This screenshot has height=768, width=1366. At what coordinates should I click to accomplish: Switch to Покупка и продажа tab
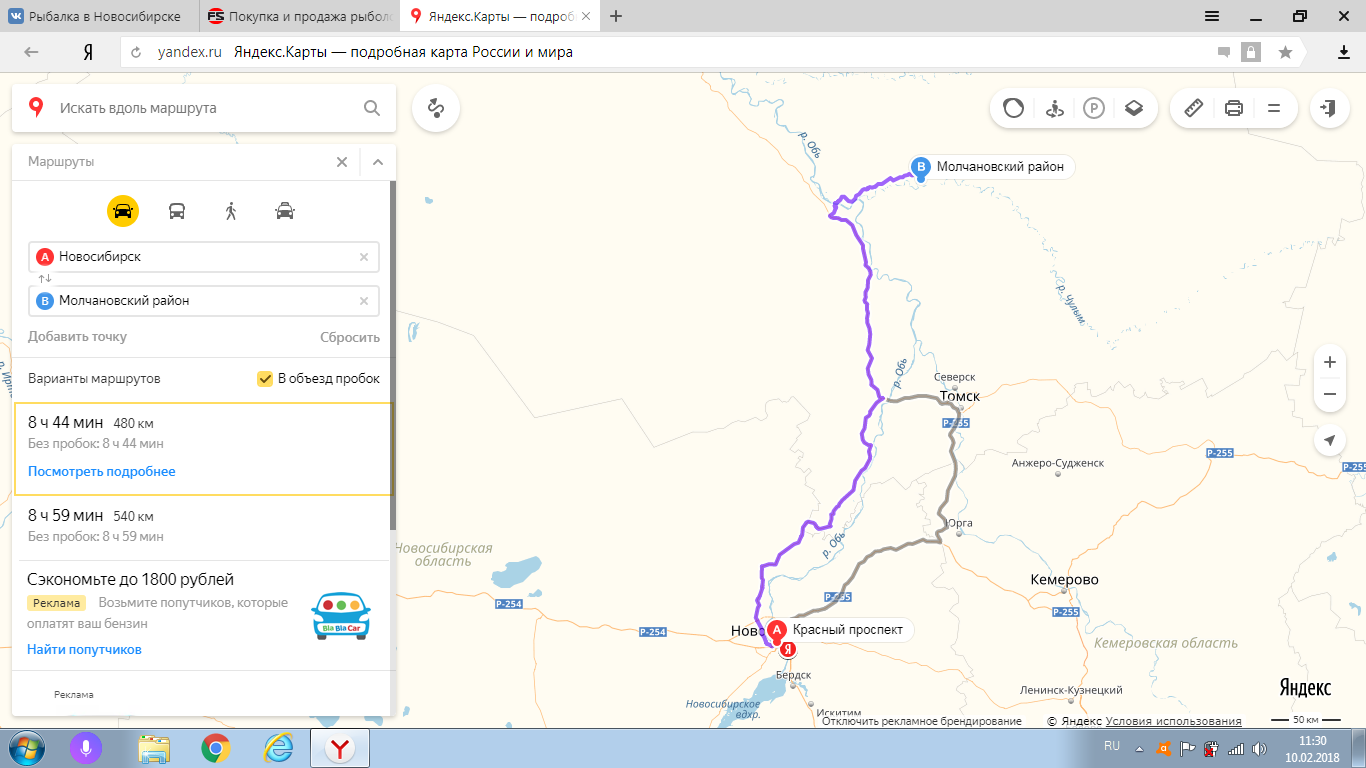point(299,17)
